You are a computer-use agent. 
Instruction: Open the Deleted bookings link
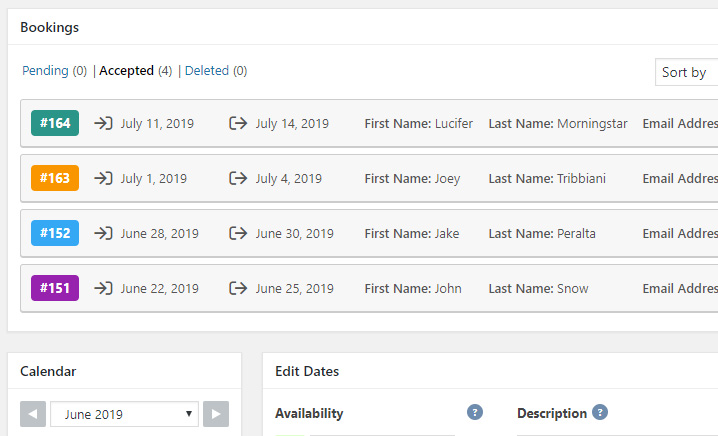[207, 71]
